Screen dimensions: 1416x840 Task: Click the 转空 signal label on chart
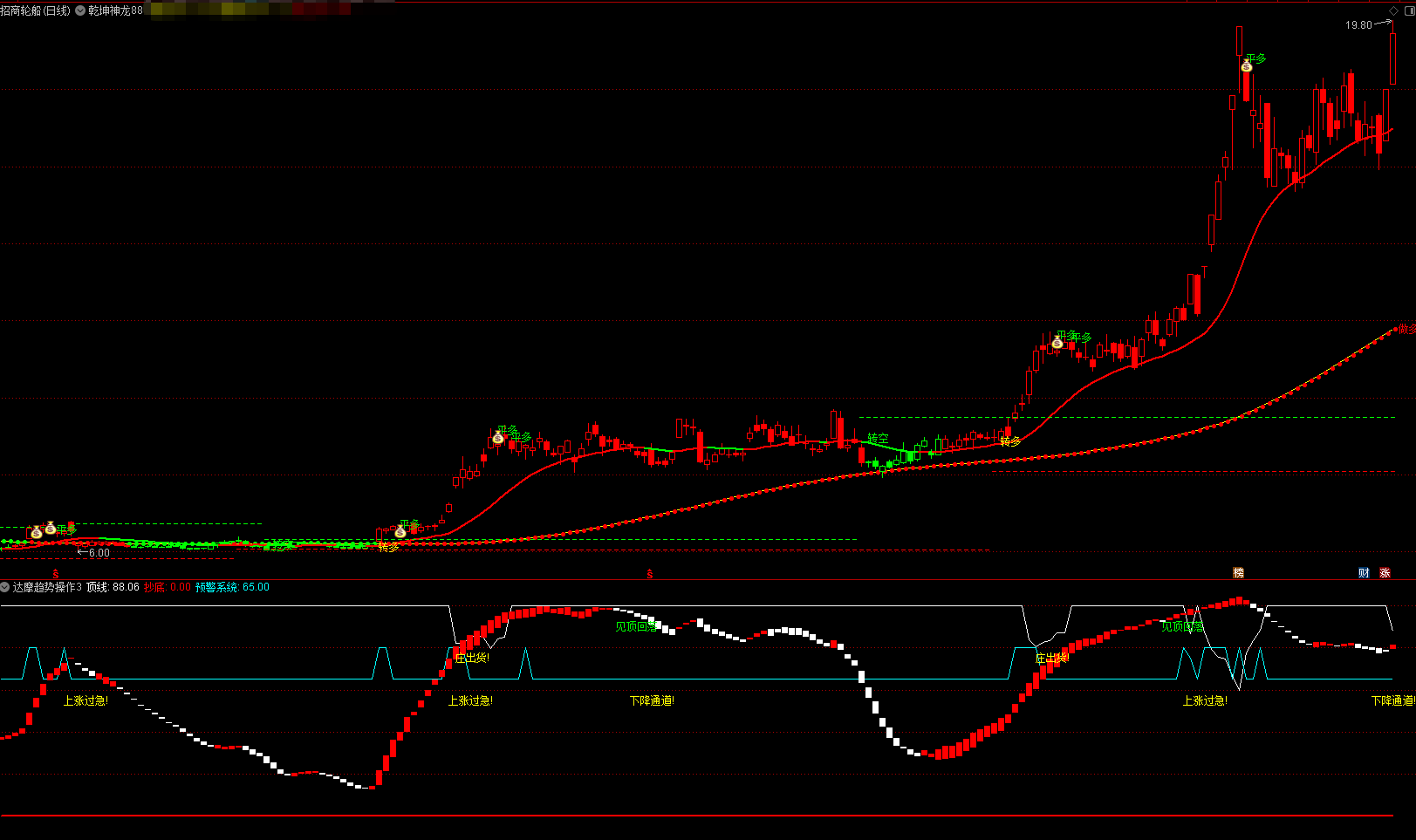tap(878, 438)
